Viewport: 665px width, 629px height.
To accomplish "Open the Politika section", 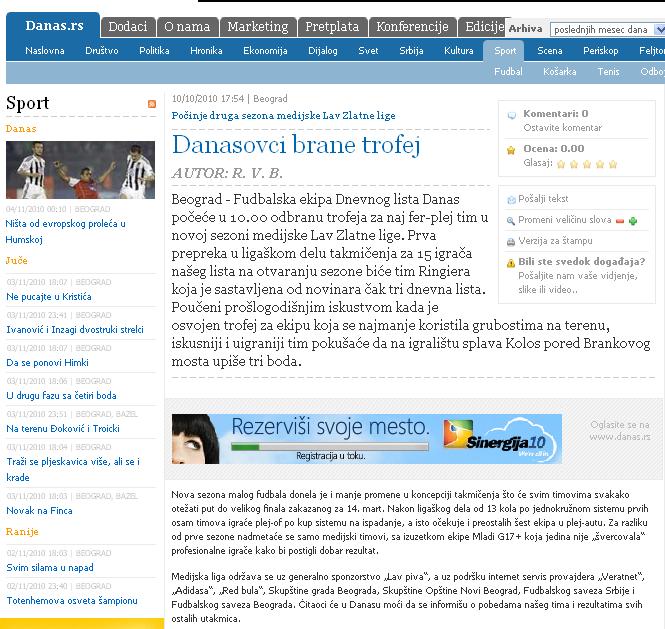I will tap(154, 51).
